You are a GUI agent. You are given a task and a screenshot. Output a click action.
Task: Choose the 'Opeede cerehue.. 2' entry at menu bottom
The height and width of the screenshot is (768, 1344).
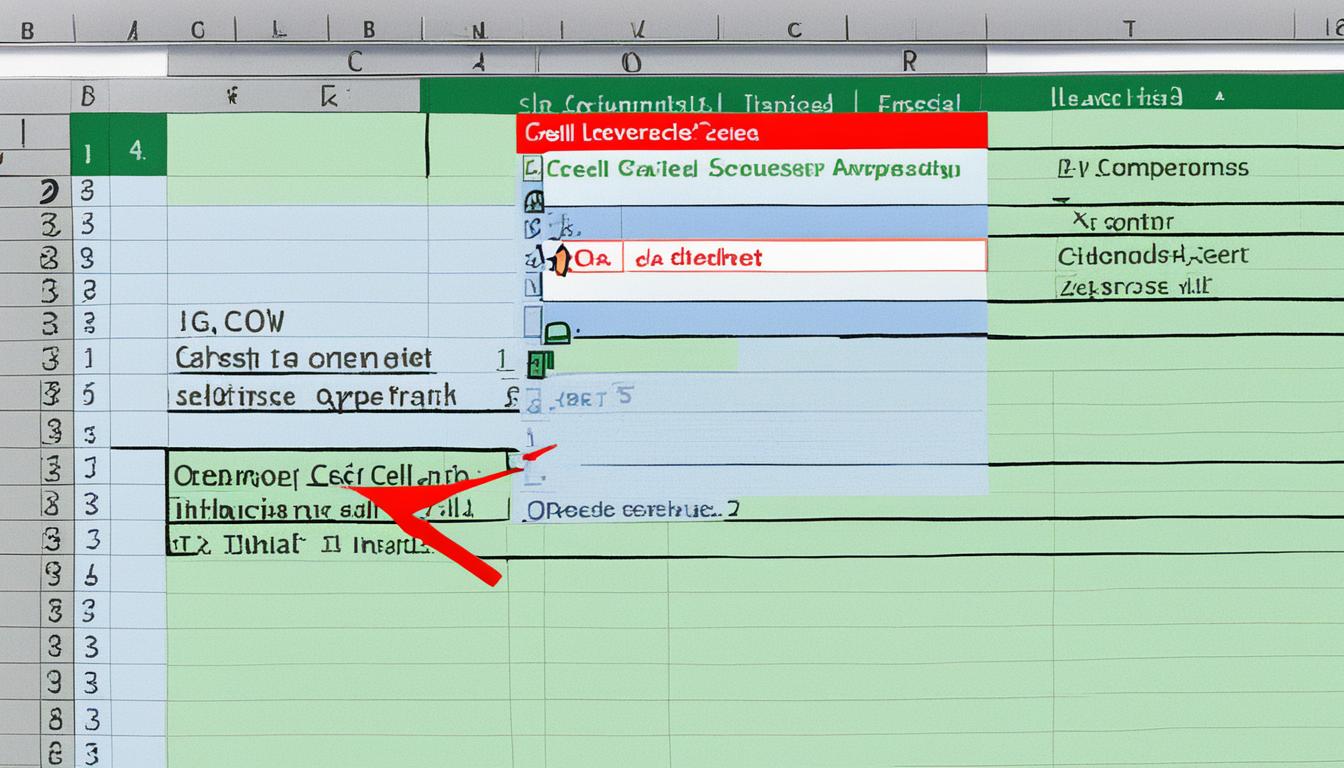(x=632, y=509)
